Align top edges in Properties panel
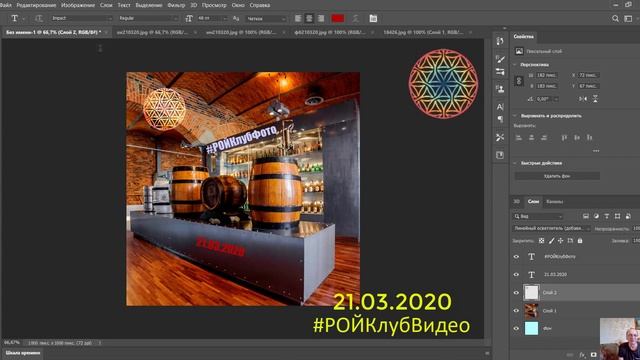The height and width of the screenshot is (360, 640). pyautogui.click(x=564, y=138)
